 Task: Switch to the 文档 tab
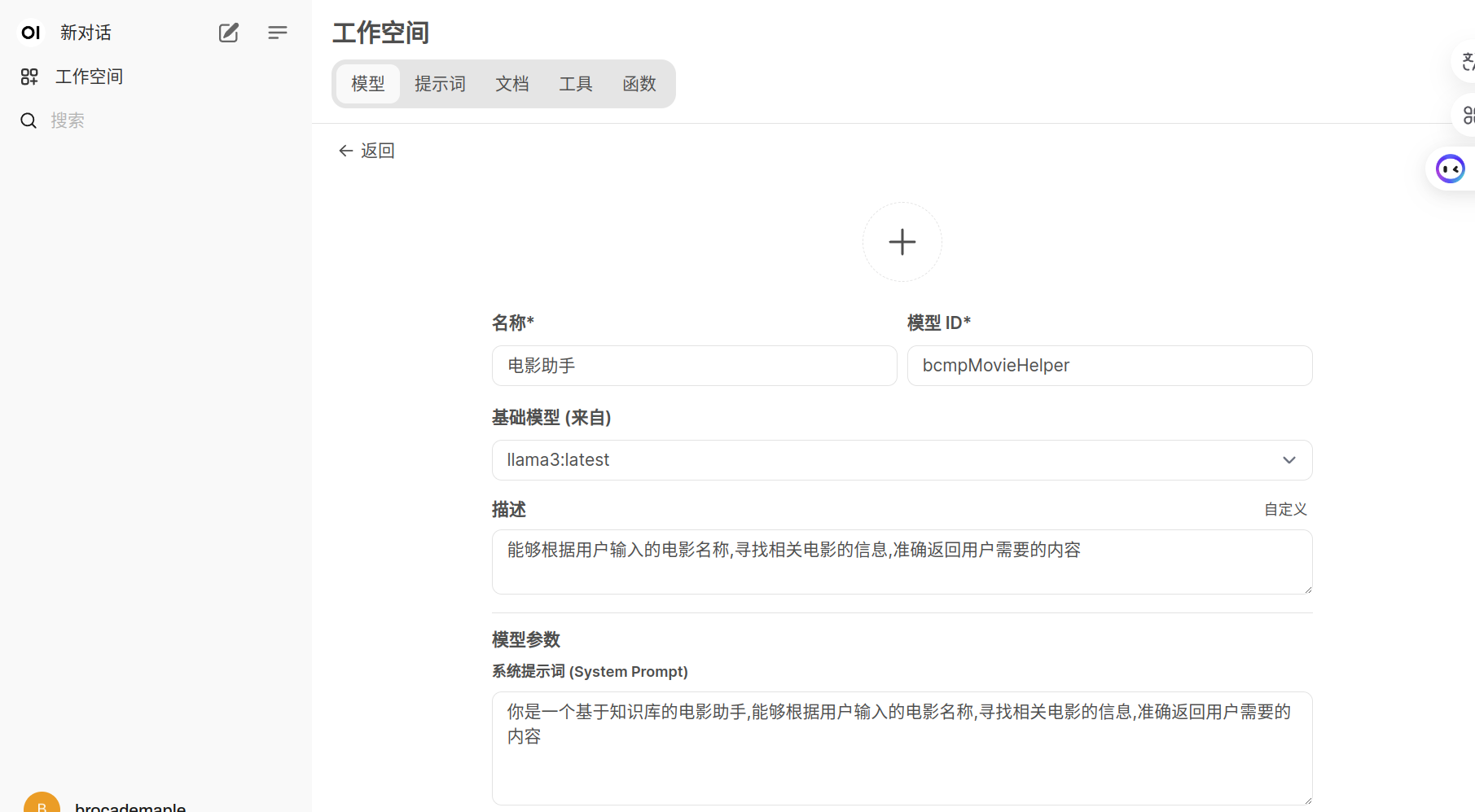(512, 84)
